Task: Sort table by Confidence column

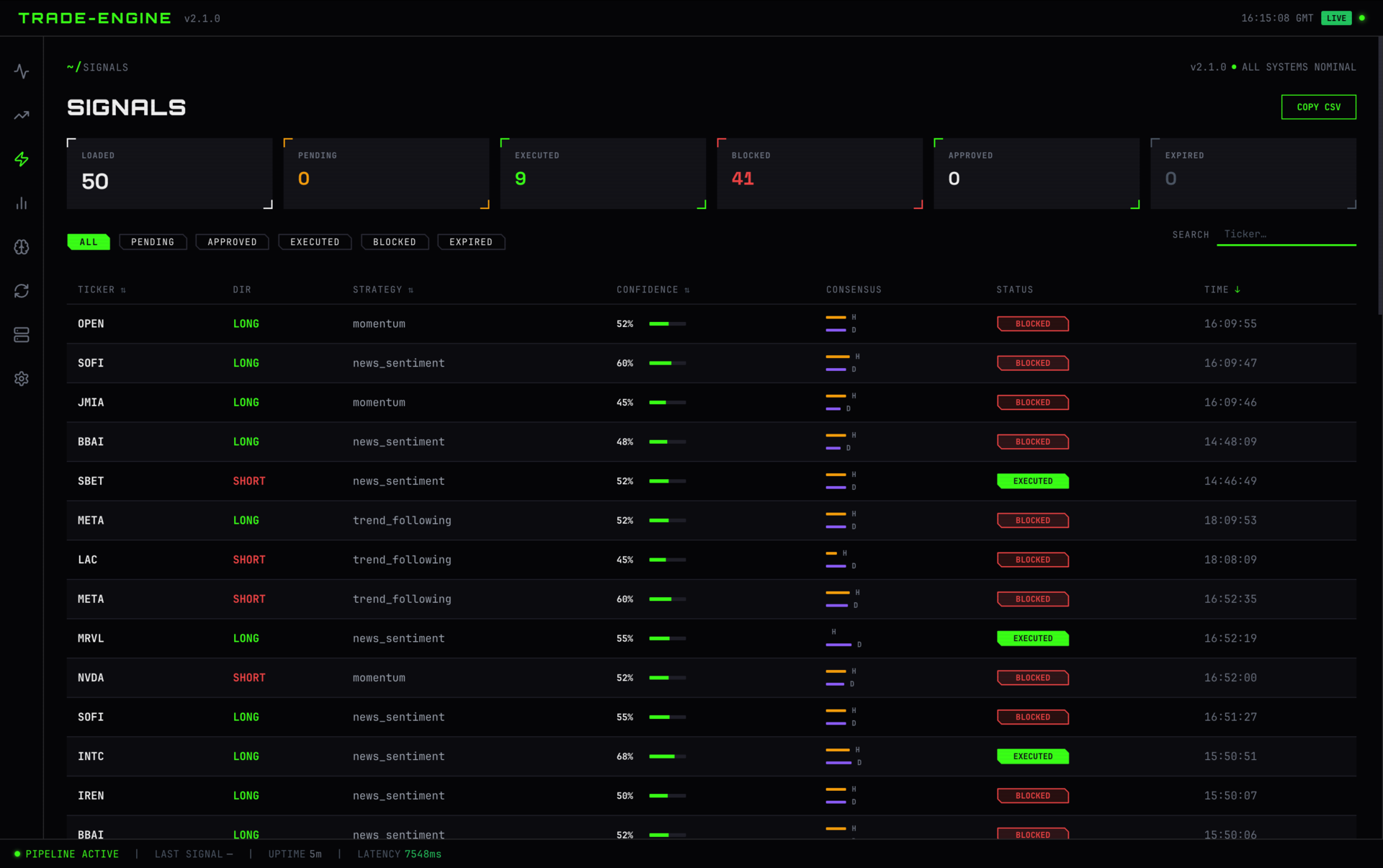Action: pyautogui.click(x=653, y=290)
